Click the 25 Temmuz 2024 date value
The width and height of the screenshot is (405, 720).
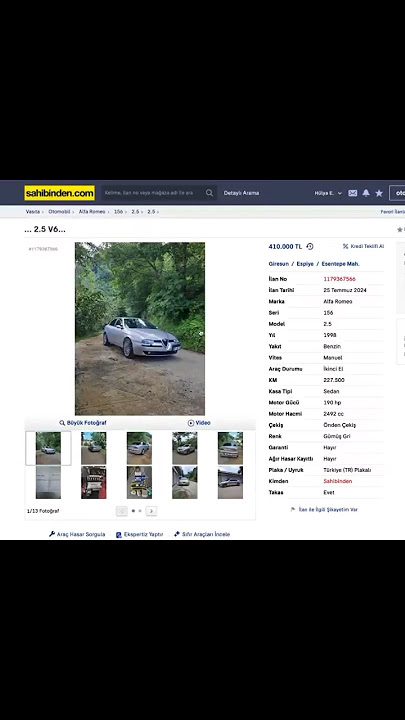point(345,290)
